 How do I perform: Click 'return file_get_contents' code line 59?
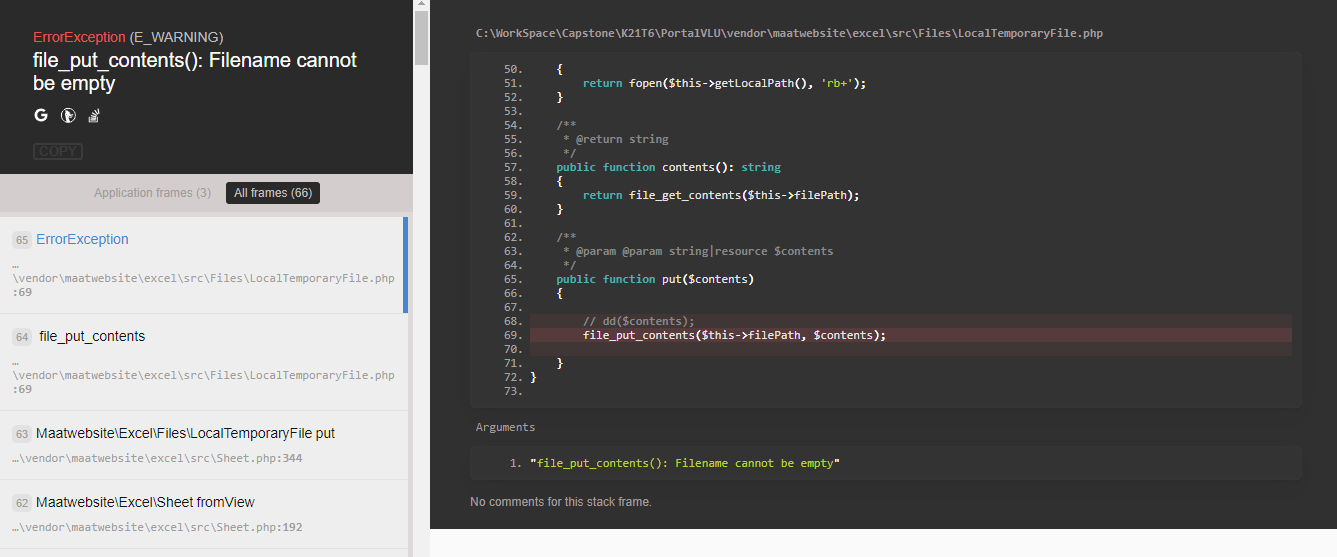[x=721, y=195]
